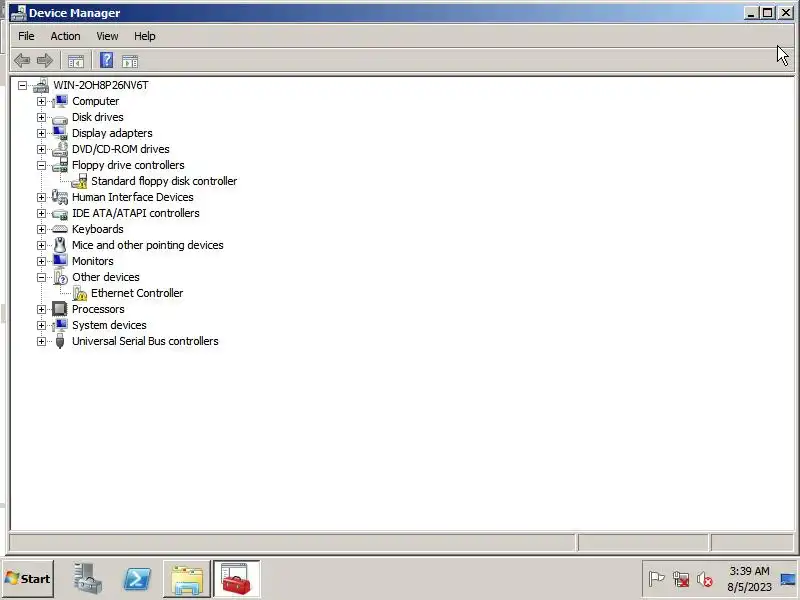
Task: Open Windows Explorer from the taskbar
Action: point(187,579)
